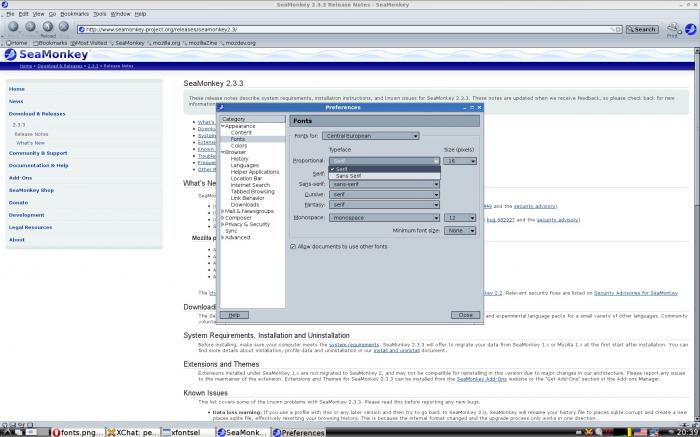Image resolution: width=700 pixels, height=437 pixels.
Task: Click the site icon in the address bar
Action: pos(82,29)
